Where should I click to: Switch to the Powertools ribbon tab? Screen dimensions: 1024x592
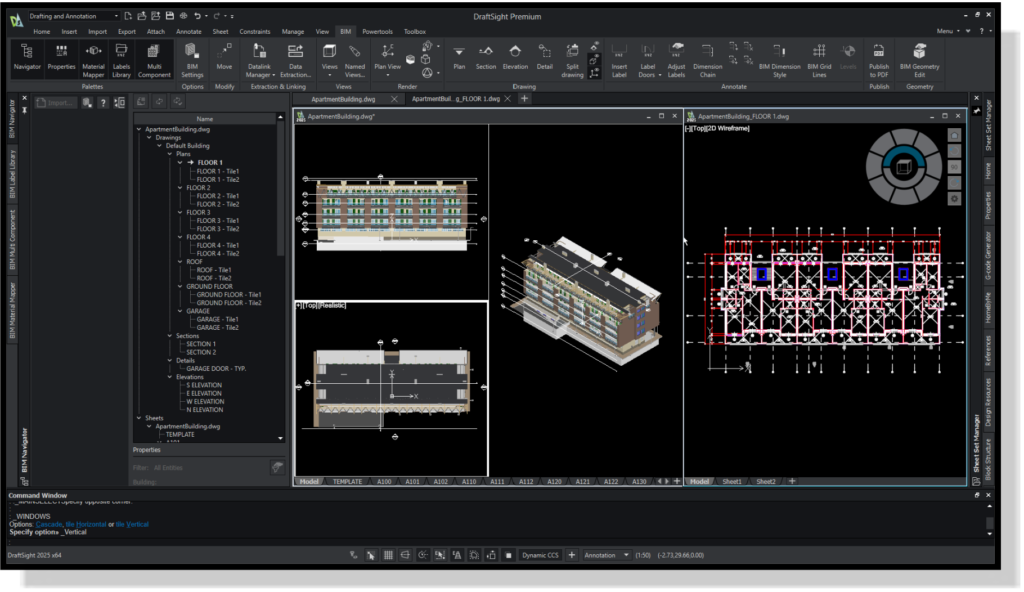click(x=377, y=31)
